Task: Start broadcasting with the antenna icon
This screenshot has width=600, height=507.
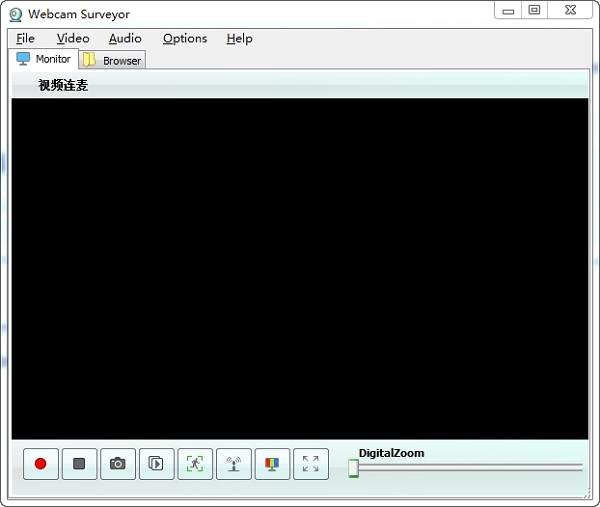Action: click(x=234, y=464)
